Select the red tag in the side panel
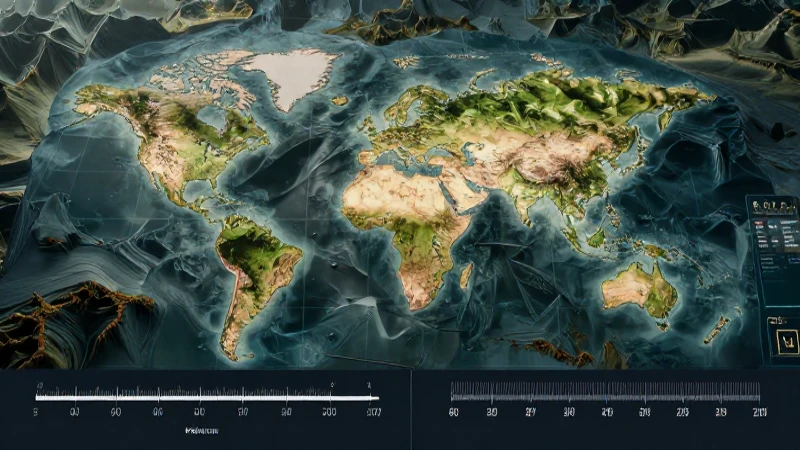 758,223
